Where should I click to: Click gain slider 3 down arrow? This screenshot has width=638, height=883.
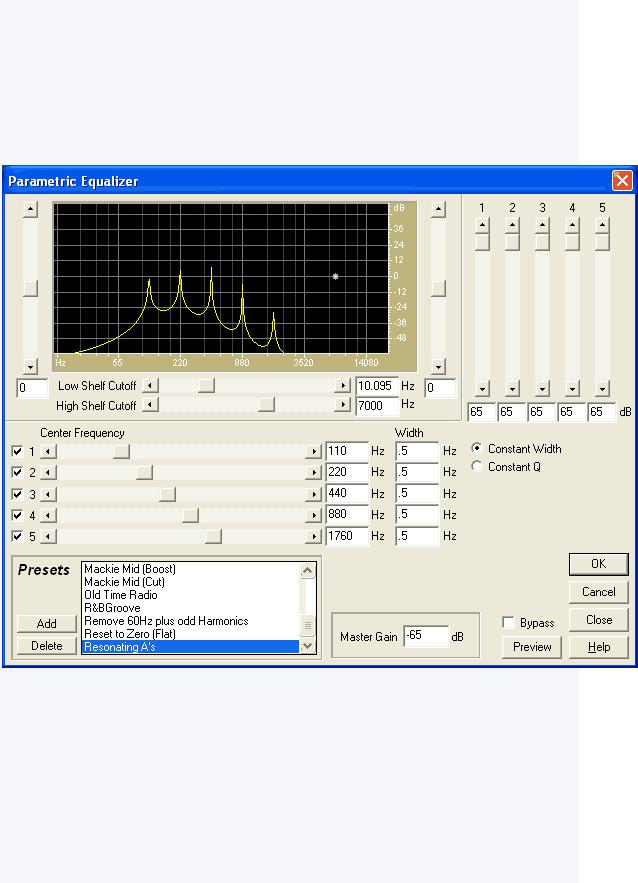tap(542, 389)
